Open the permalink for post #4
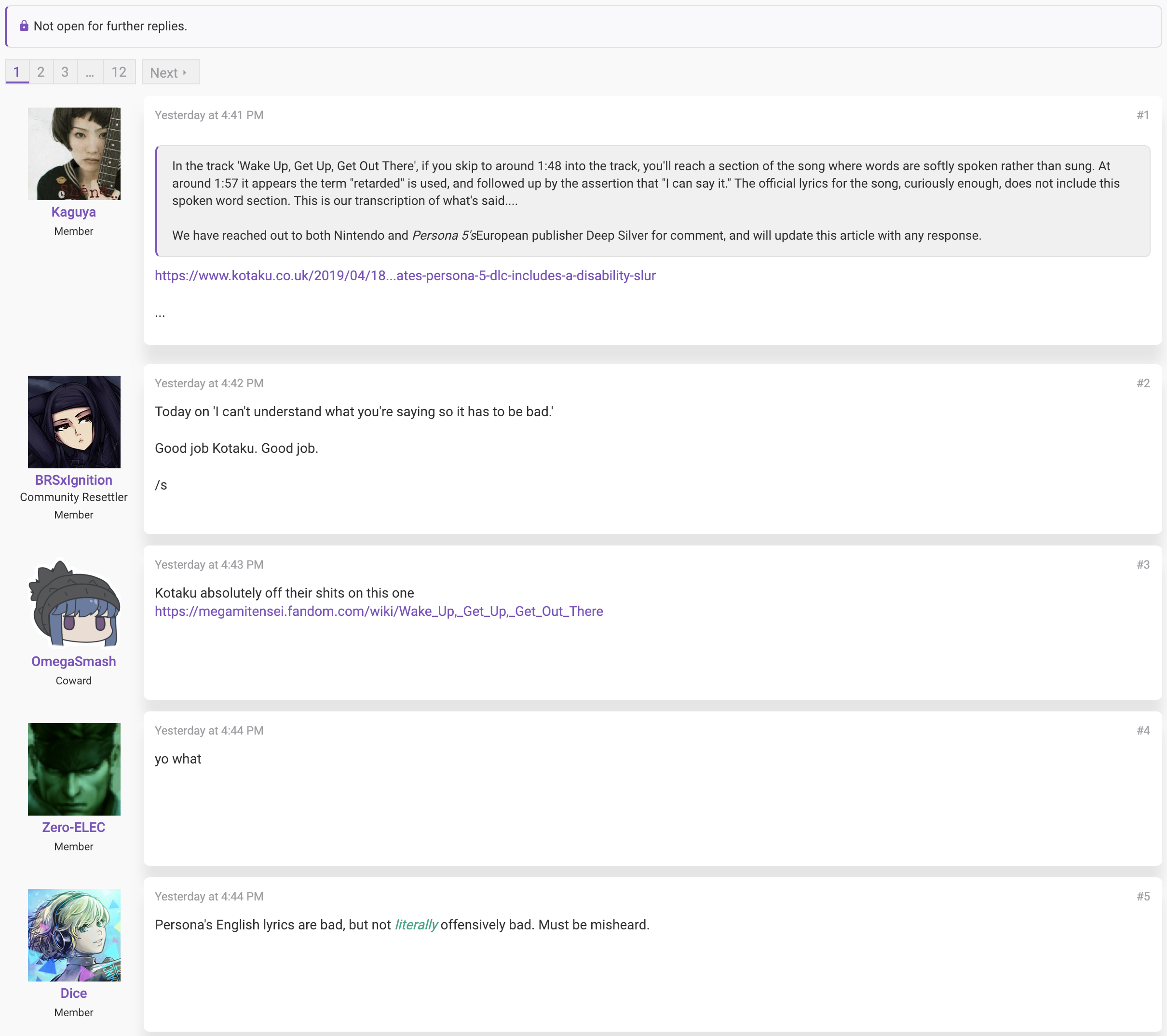This screenshot has height=1036, width=1167. pyautogui.click(x=1142, y=730)
